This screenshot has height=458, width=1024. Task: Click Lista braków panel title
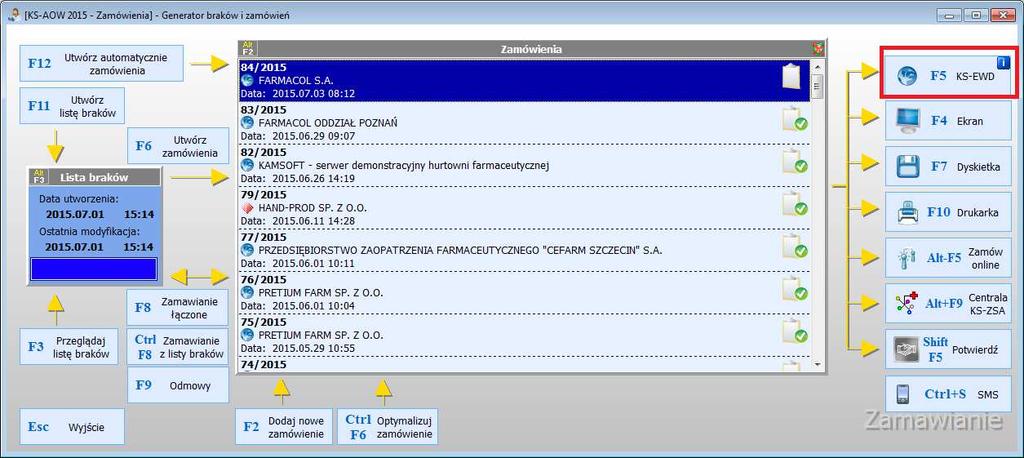94,177
